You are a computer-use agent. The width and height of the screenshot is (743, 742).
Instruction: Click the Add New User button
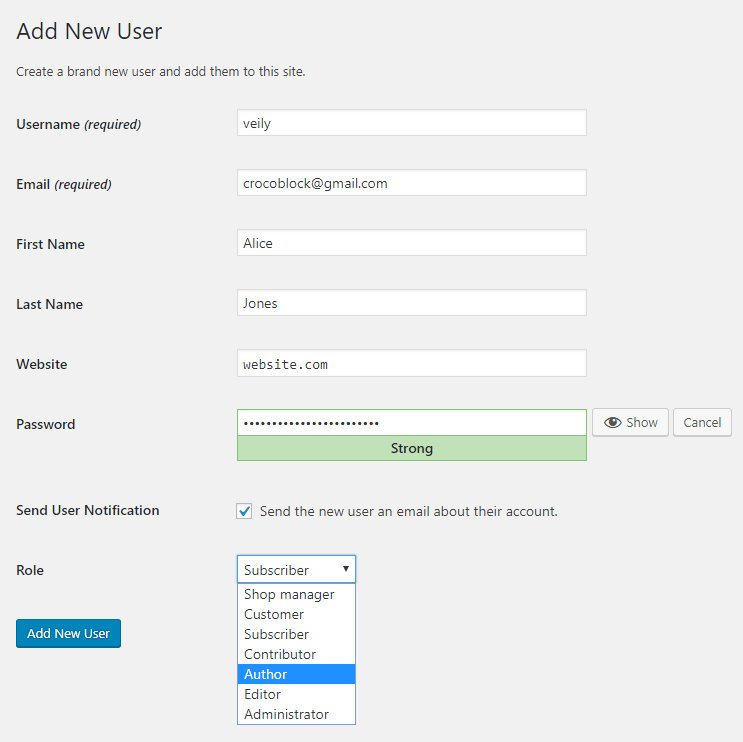[x=68, y=633]
